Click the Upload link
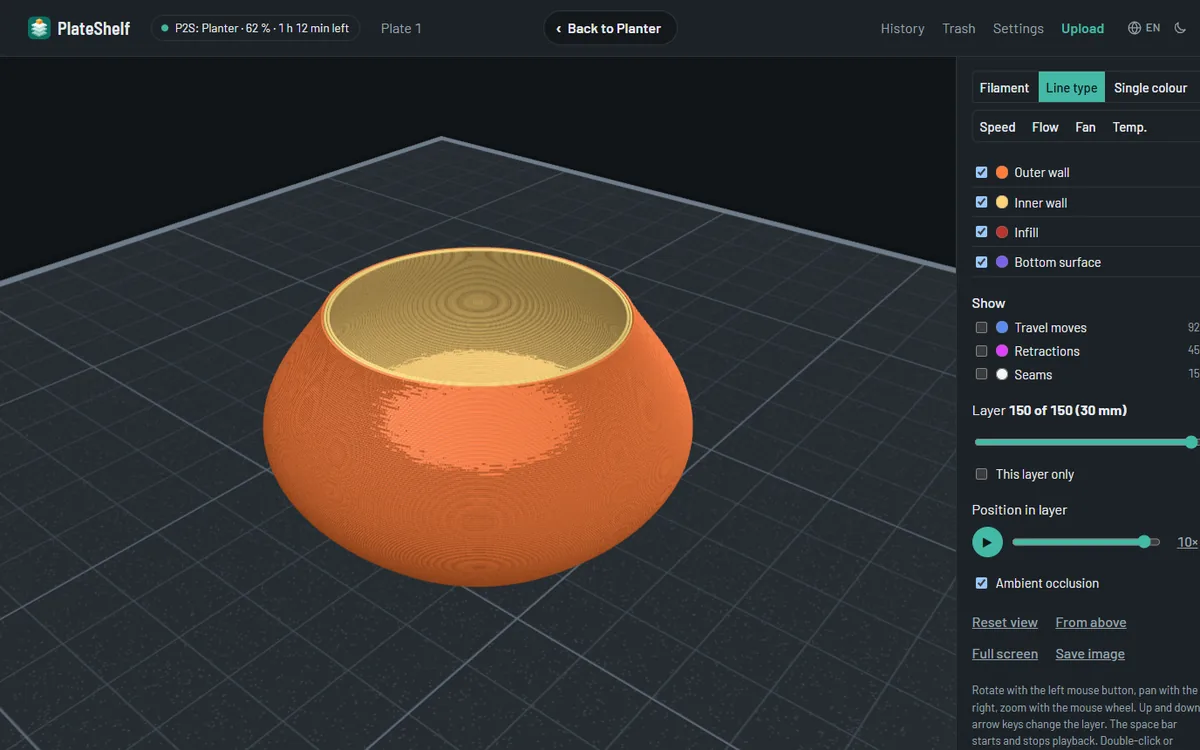 [1083, 28]
